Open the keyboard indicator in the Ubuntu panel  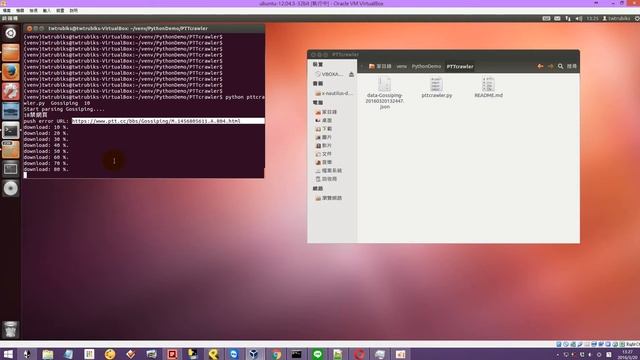point(546,18)
